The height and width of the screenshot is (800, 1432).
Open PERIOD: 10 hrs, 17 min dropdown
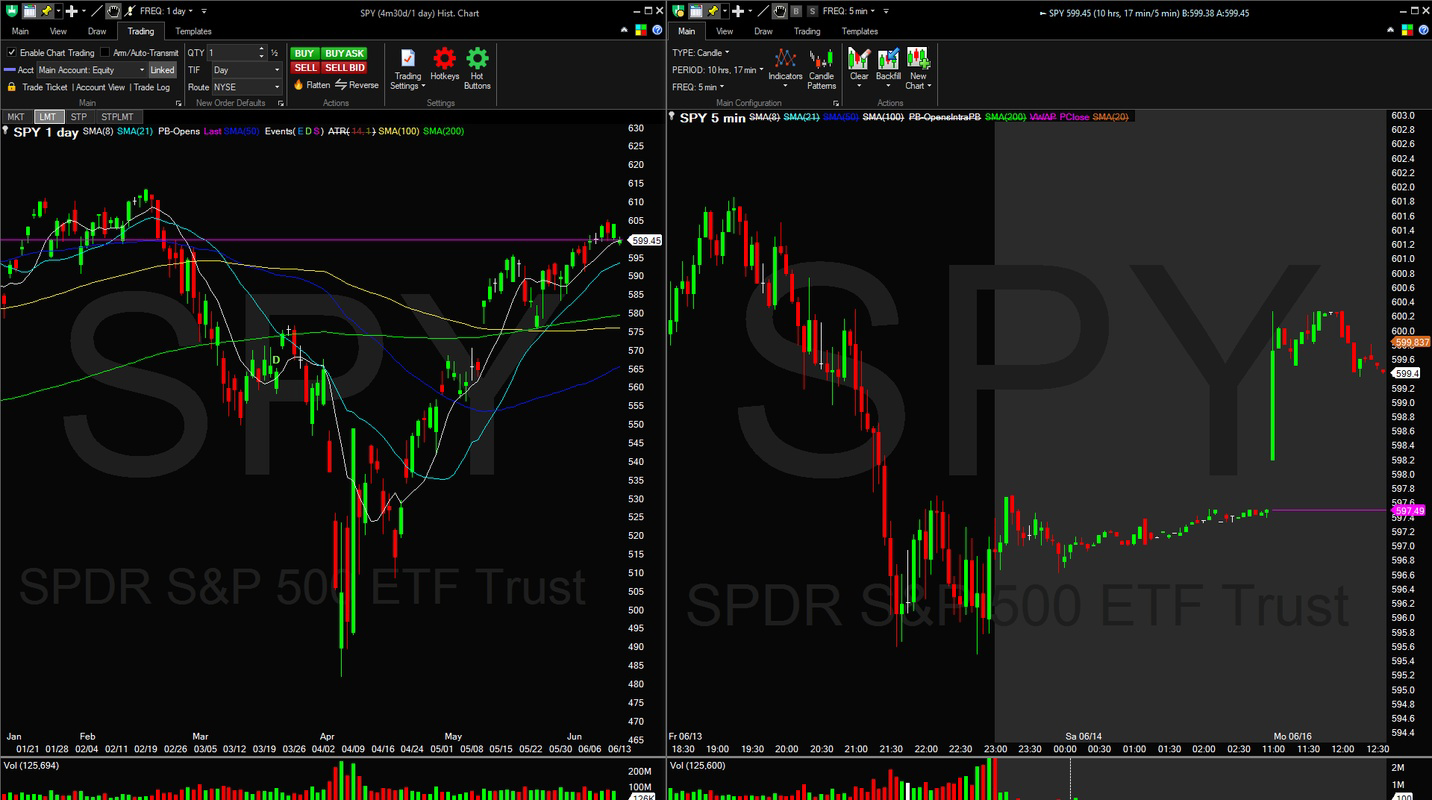click(717, 70)
